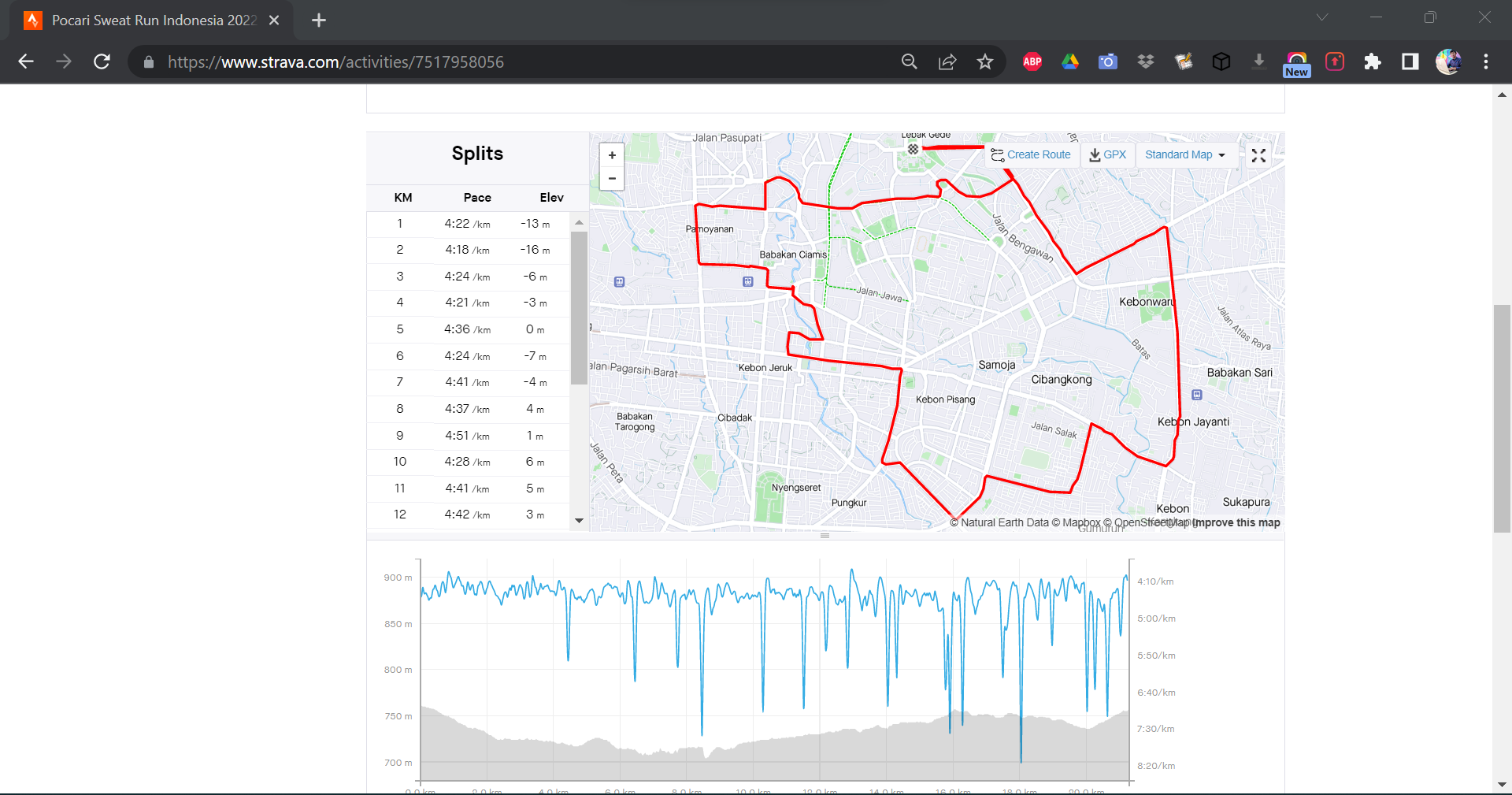
Task: Zoom out on the route map
Action: (x=612, y=179)
